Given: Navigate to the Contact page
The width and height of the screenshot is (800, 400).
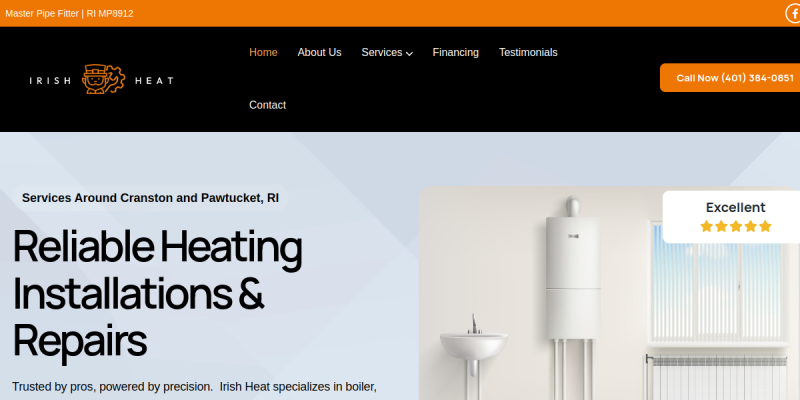Looking at the screenshot, I should [x=267, y=105].
